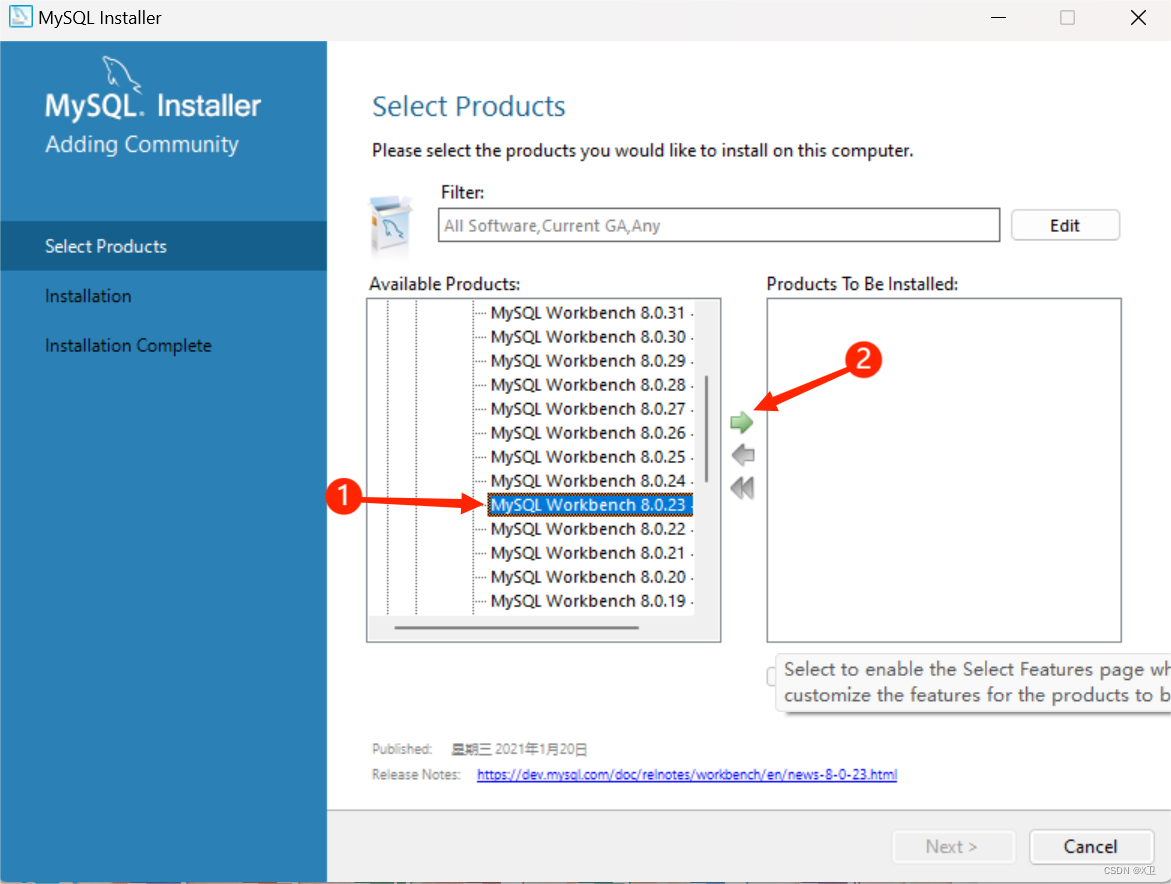Toggle the Select Features page checkbox
Viewport: 1171px width, 884px height.
pyautogui.click(x=771, y=676)
